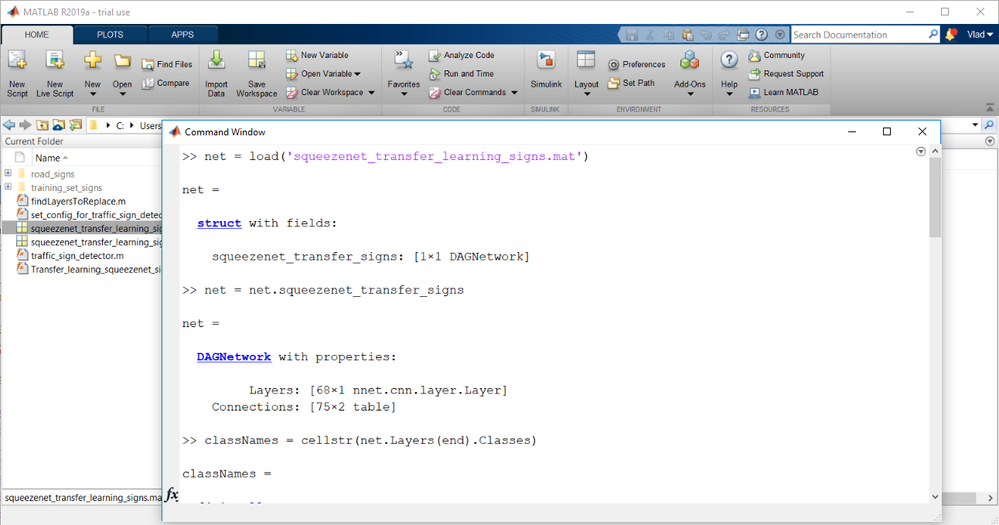
Task: Switch to the PLOTS tab
Action: (110, 34)
